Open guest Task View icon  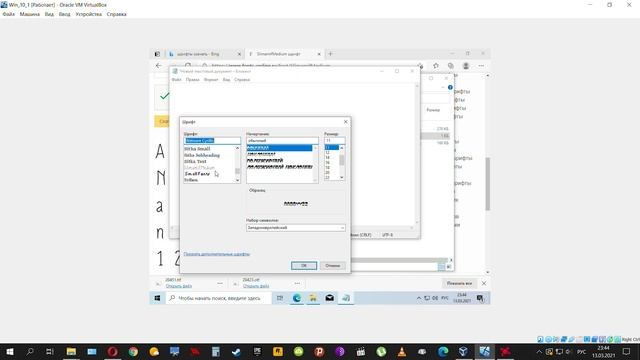coord(280,298)
